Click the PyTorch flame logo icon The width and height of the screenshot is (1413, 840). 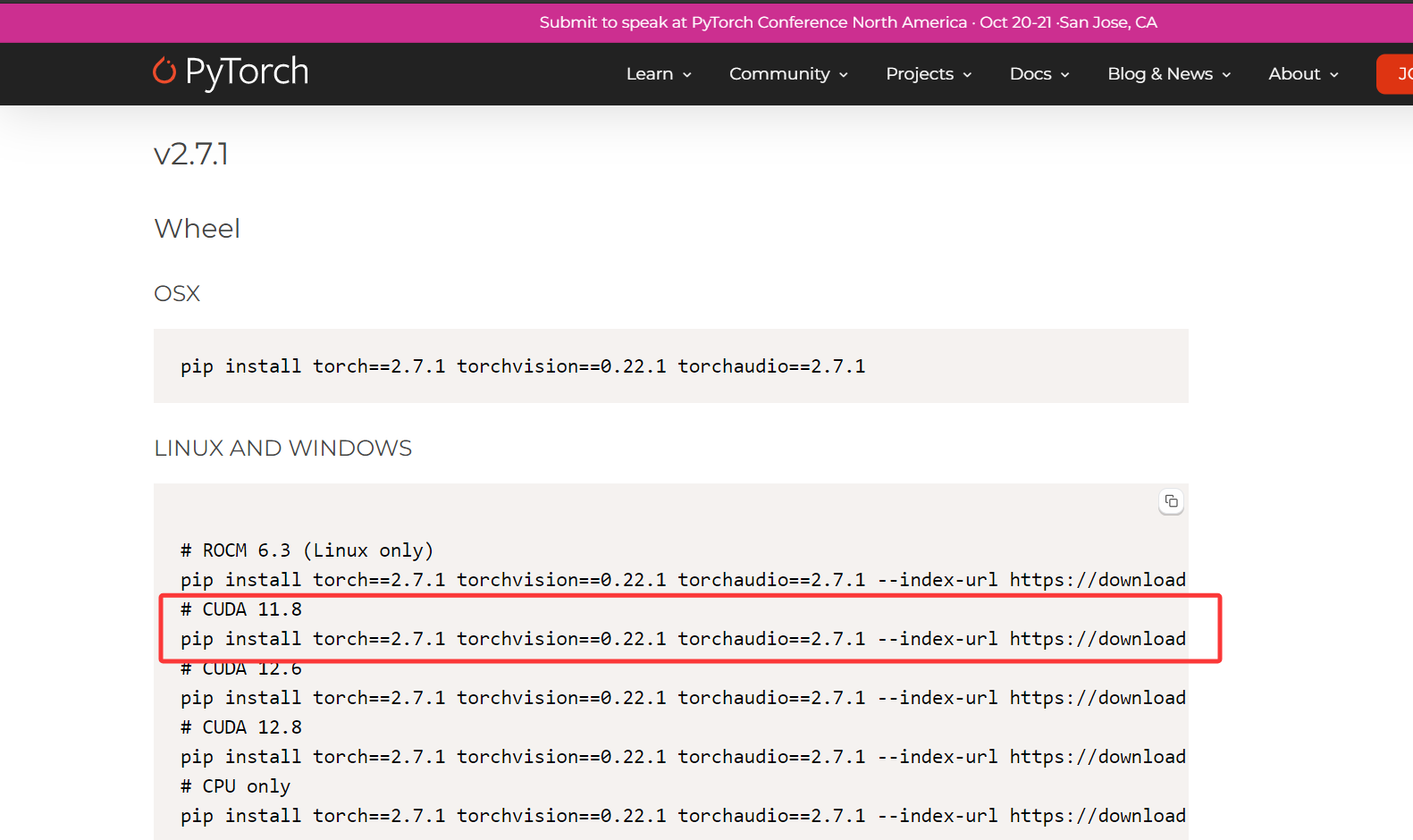click(x=164, y=71)
